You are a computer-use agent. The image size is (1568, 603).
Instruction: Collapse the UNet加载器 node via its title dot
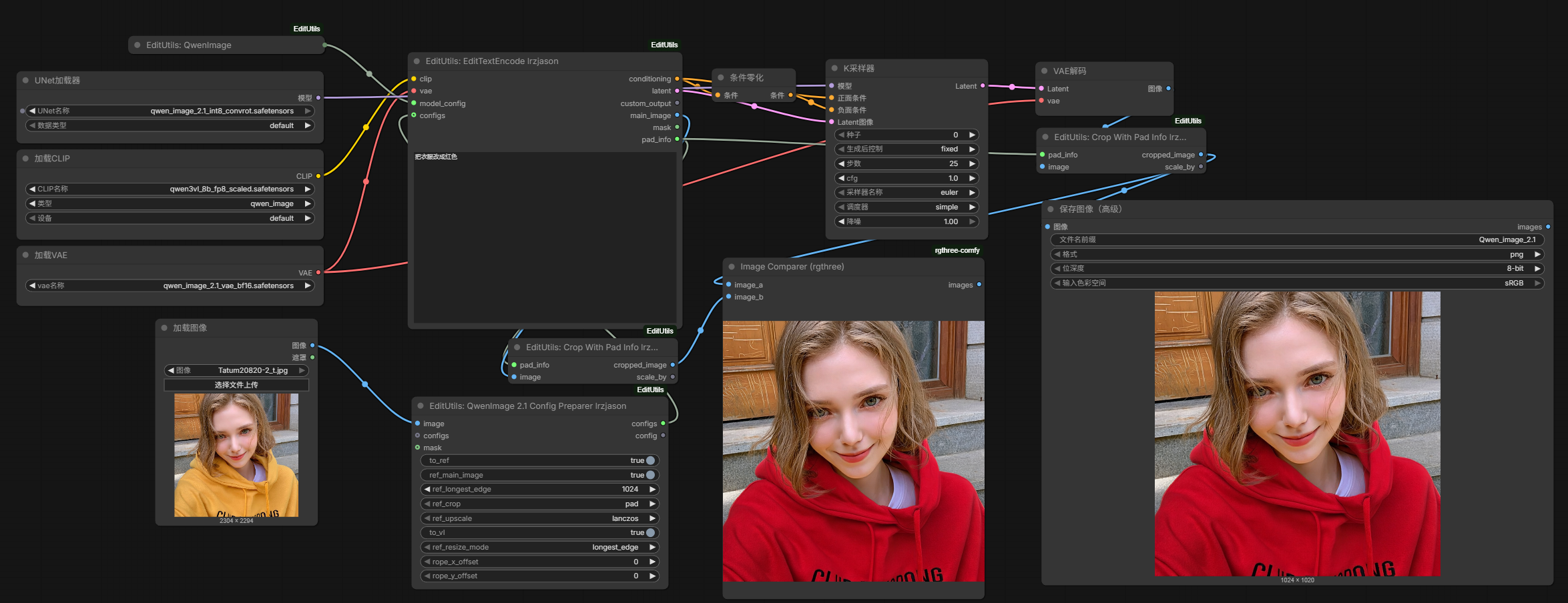pos(25,80)
